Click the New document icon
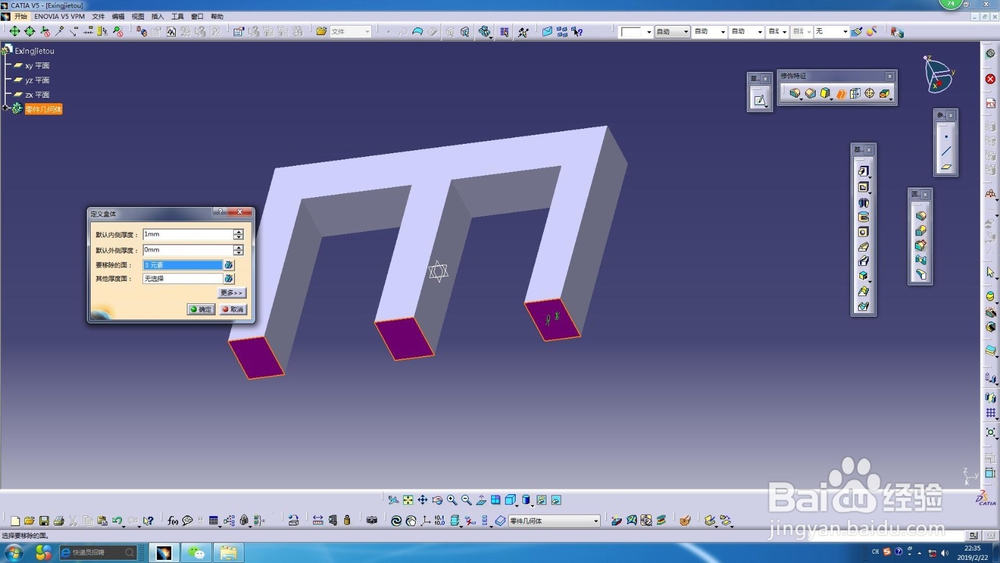The height and width of the screenshot is (563, 1000). (x=15, y=521)
